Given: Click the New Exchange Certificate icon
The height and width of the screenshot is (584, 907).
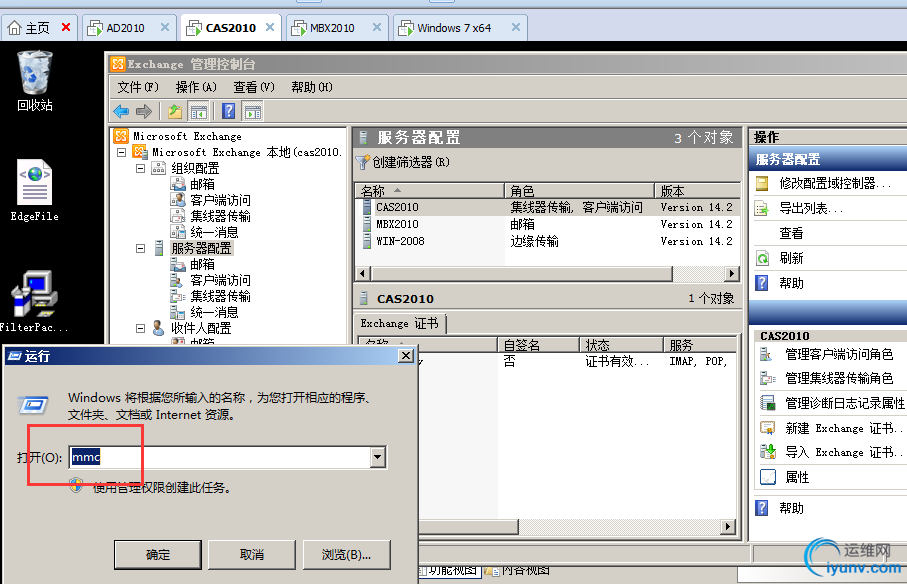Looking at the screenshot, I should [767, 428].
